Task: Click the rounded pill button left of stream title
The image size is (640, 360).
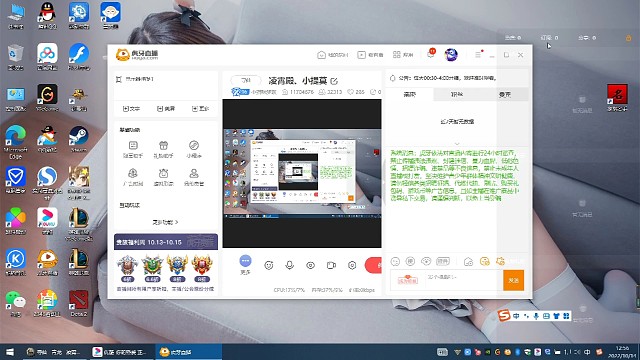Action: [245, 80]
